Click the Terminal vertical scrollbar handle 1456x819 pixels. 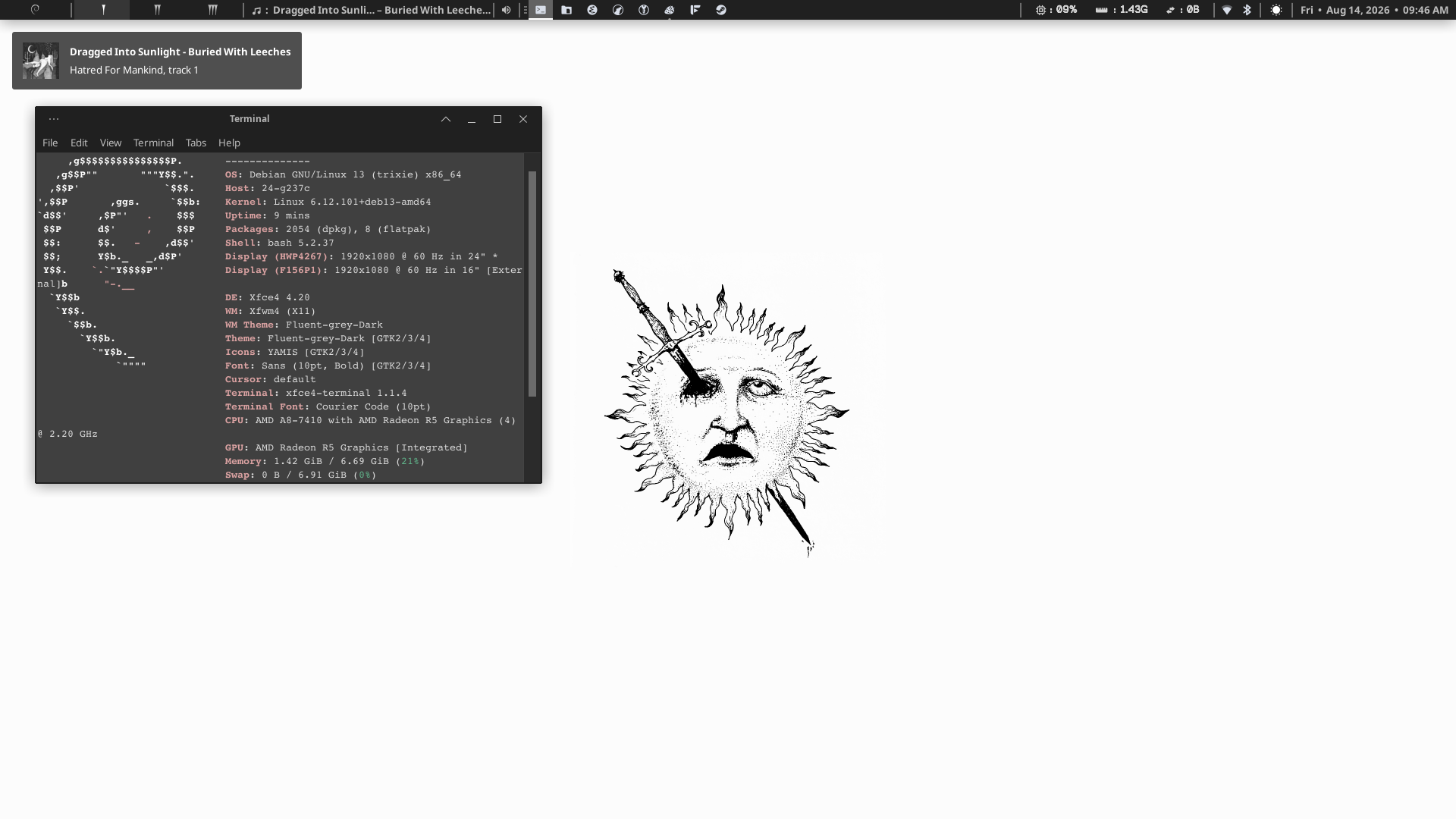click(532, 284)
